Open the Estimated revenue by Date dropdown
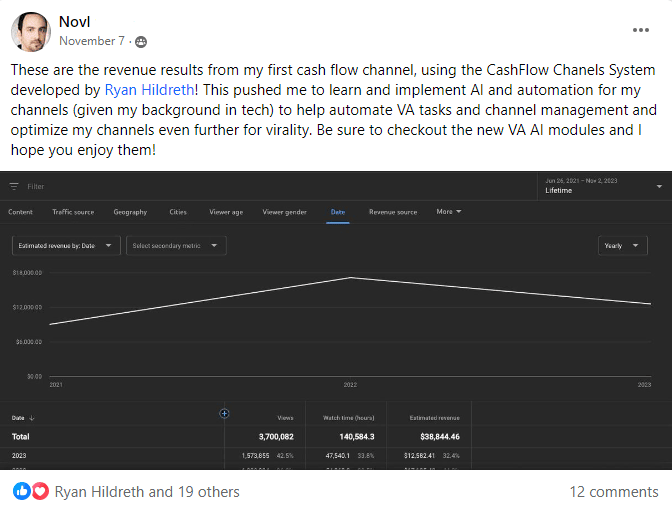Viewport: 672px width, 507px height. [66, 246]
